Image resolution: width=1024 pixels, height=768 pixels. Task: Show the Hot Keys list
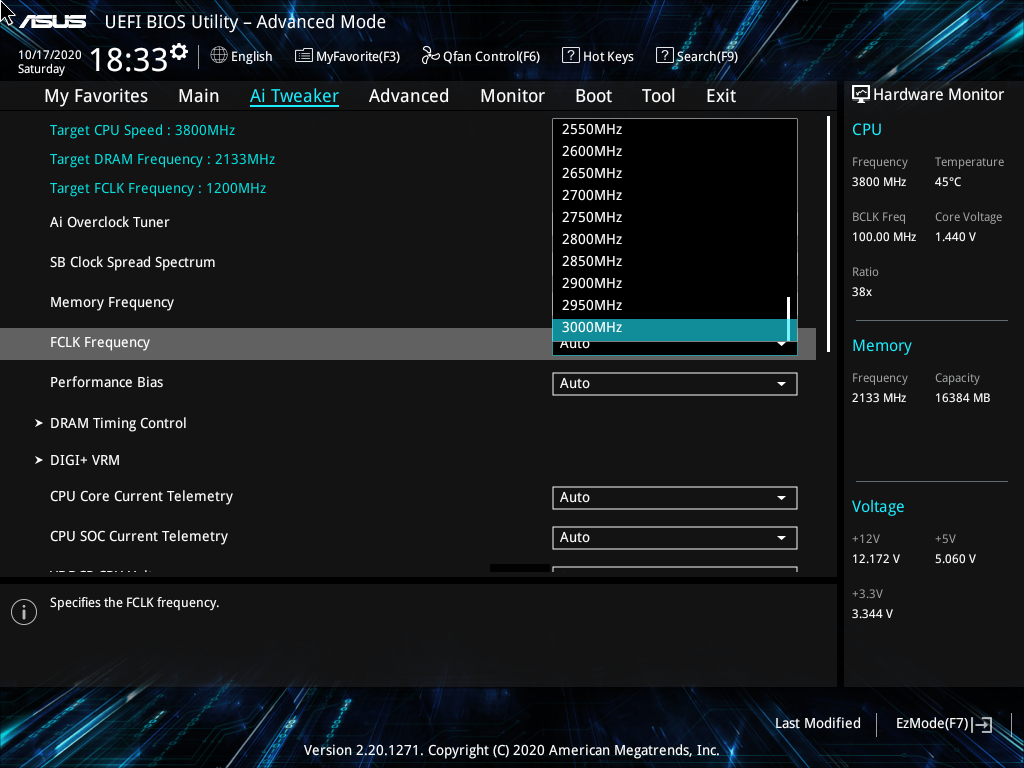pyautogui.click(x=608, y=57)
